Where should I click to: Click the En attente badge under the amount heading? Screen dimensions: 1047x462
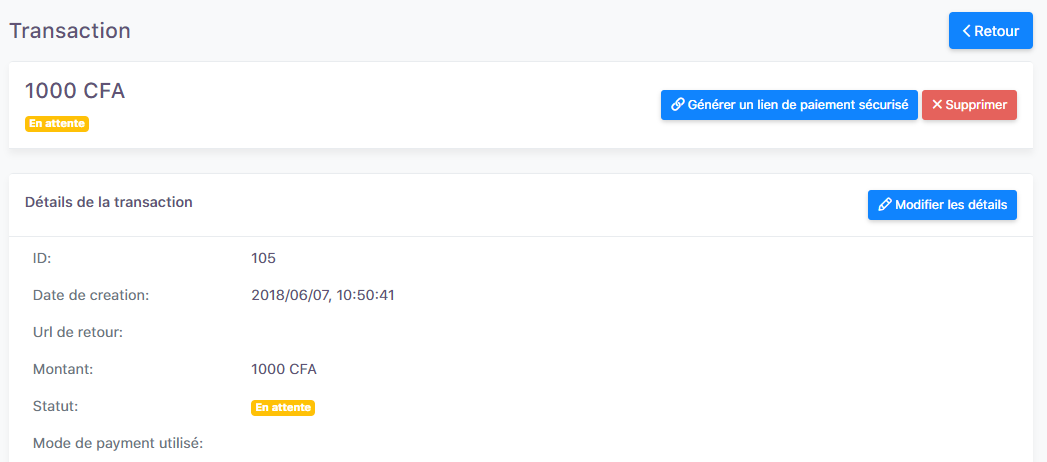57,124
